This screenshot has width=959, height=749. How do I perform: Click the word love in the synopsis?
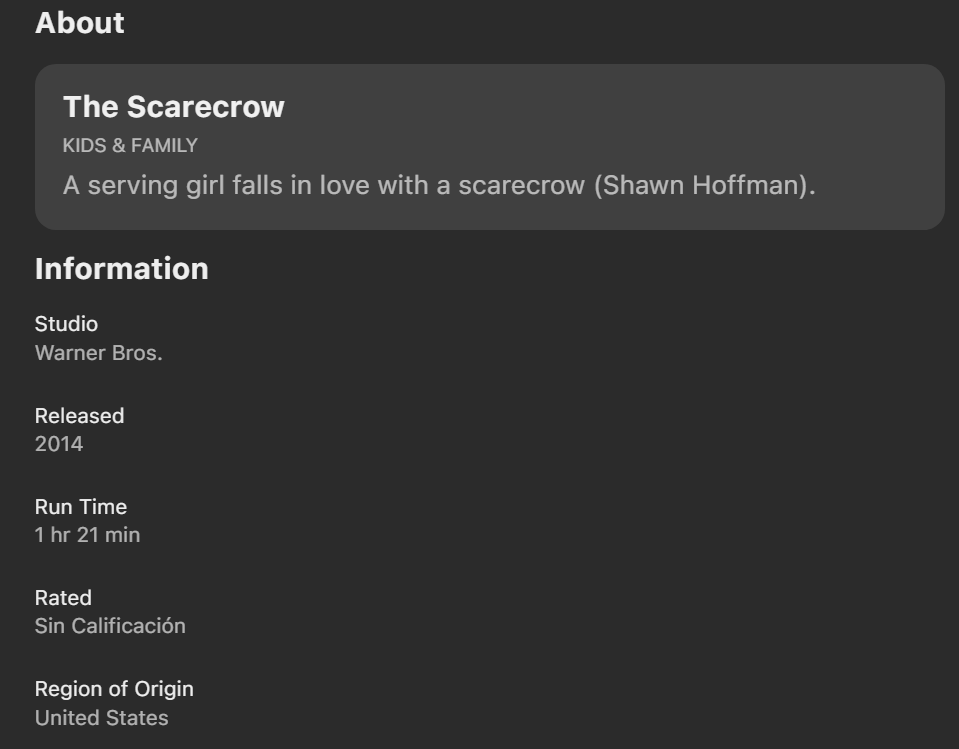click(x=344, y=185)
